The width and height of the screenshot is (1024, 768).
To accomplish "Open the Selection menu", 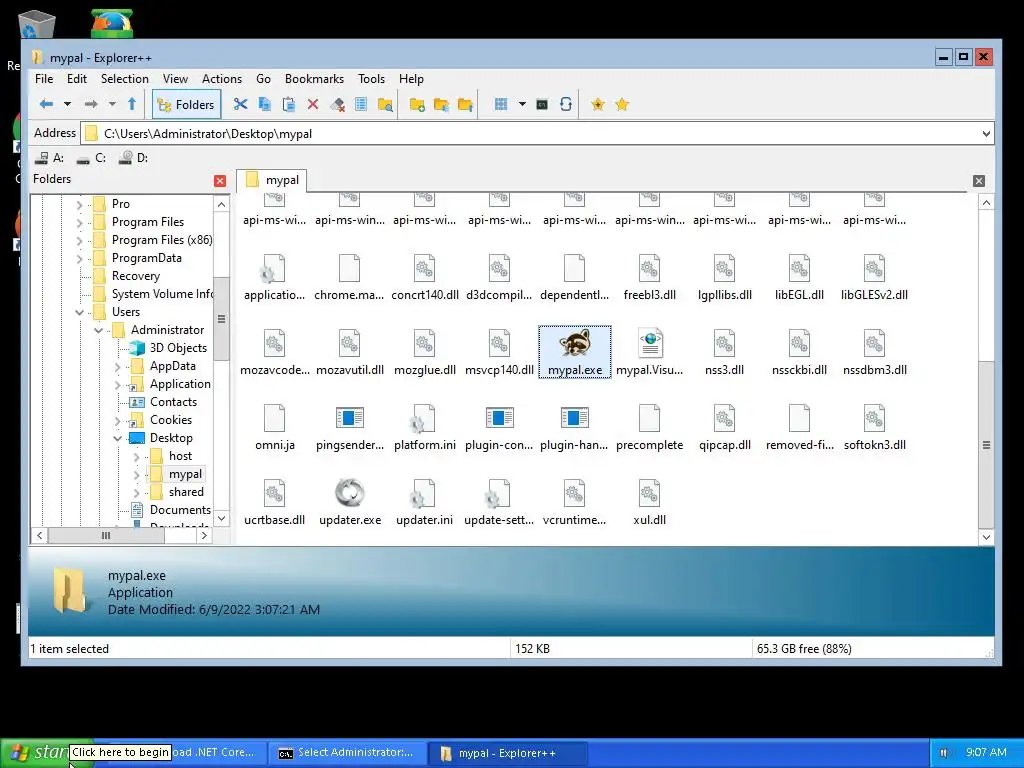I will point(125,79).
